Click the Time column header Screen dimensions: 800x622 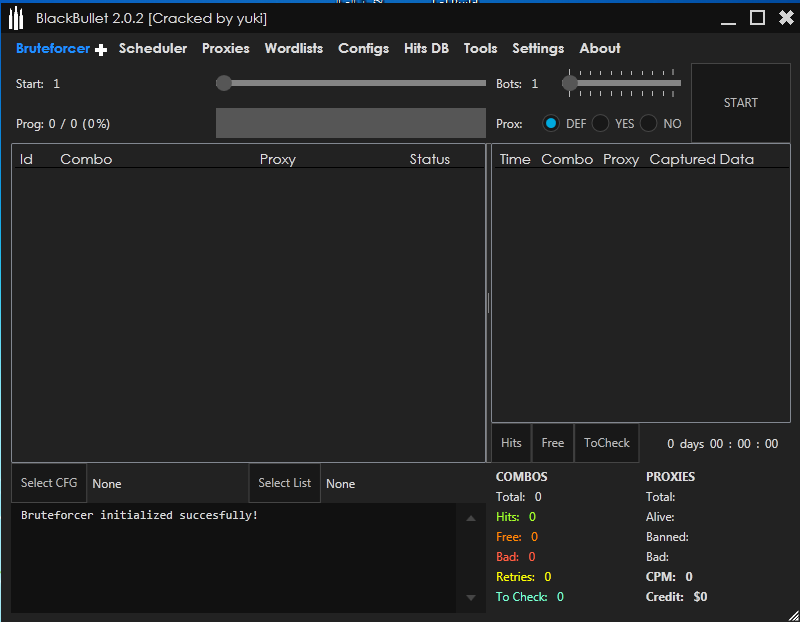coord(515,159)
